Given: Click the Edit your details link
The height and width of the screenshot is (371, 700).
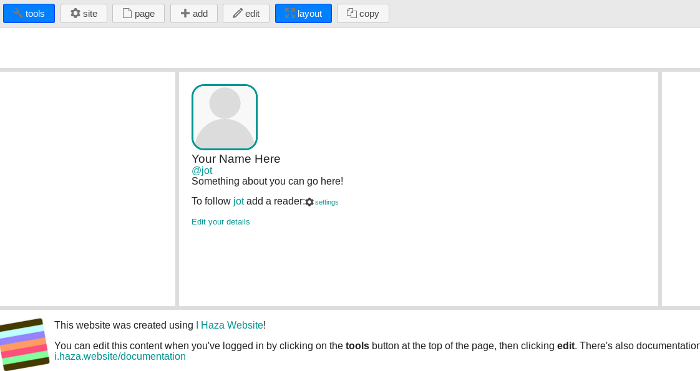Looking at the screenshot, I should 221,222.
